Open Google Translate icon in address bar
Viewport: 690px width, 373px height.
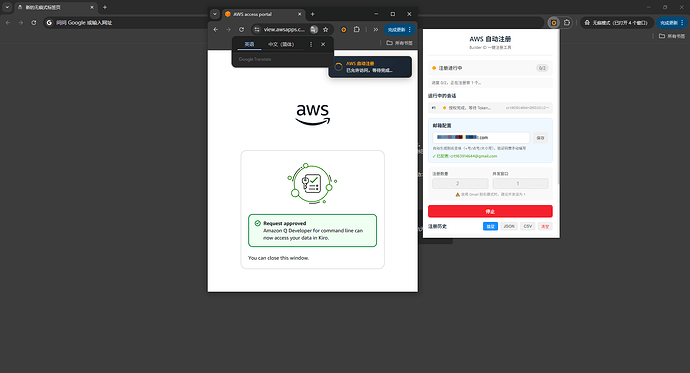(314, 29)
